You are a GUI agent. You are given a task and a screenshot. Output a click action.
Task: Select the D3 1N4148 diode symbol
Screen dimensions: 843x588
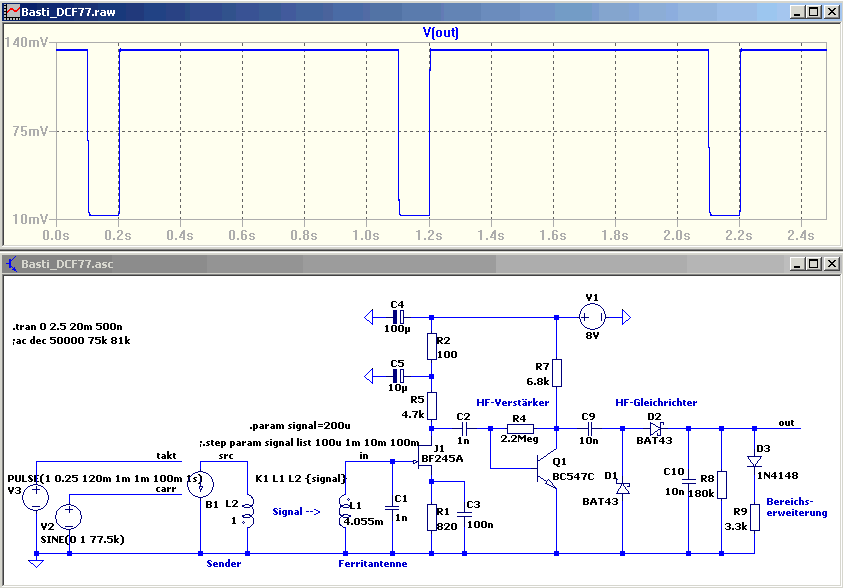pos(754,461)
